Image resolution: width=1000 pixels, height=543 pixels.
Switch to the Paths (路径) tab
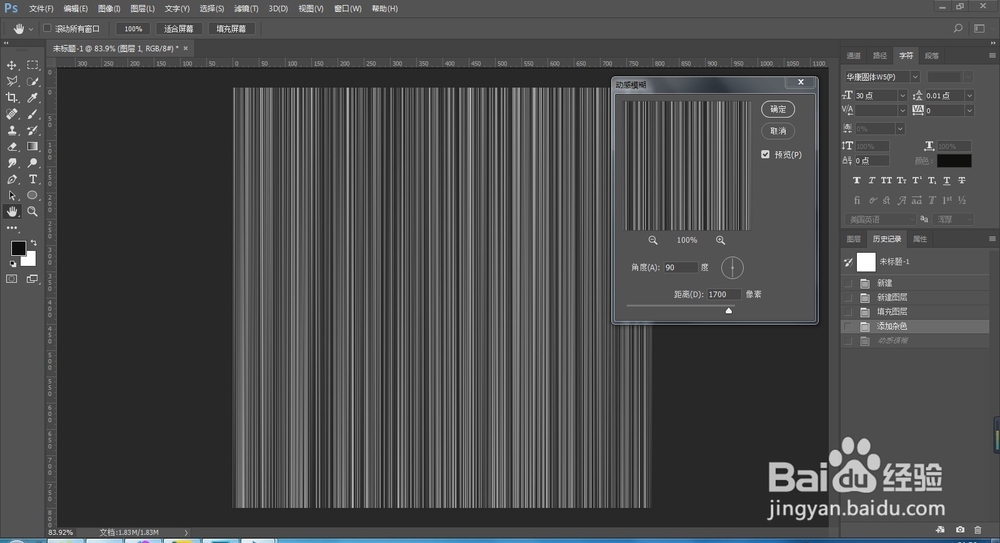tap(880, 56)
